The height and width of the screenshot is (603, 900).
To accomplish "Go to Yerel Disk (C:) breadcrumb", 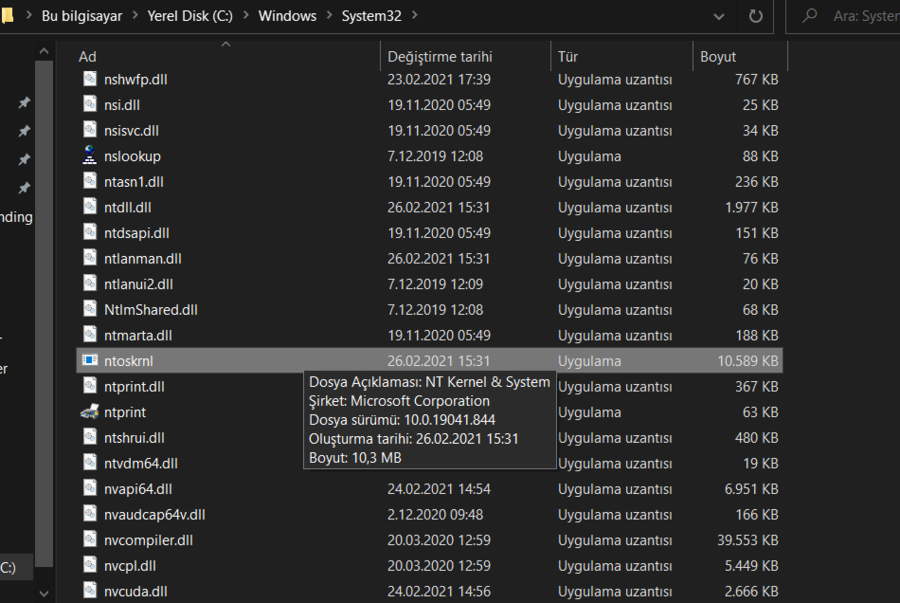I will (x=190, y=16).
